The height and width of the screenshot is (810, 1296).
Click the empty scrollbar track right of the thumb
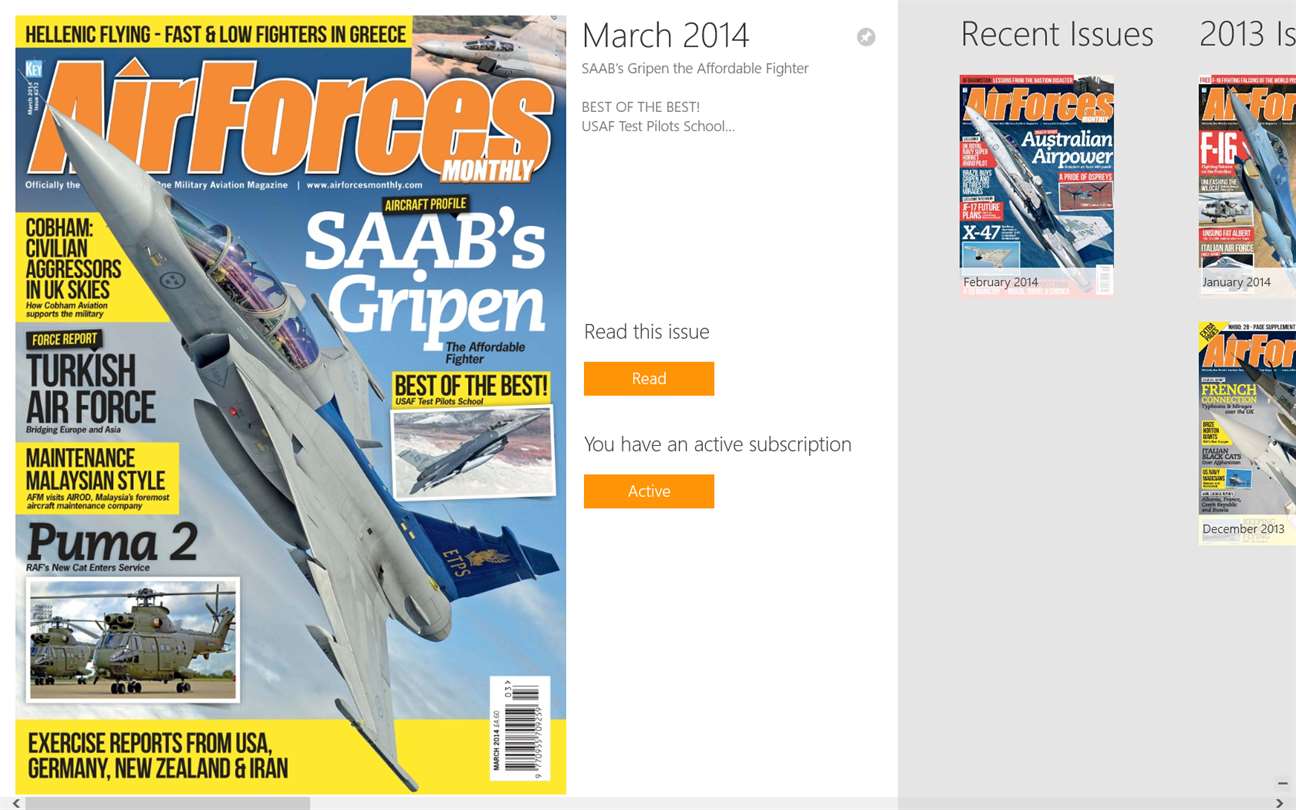coord(790,803)
